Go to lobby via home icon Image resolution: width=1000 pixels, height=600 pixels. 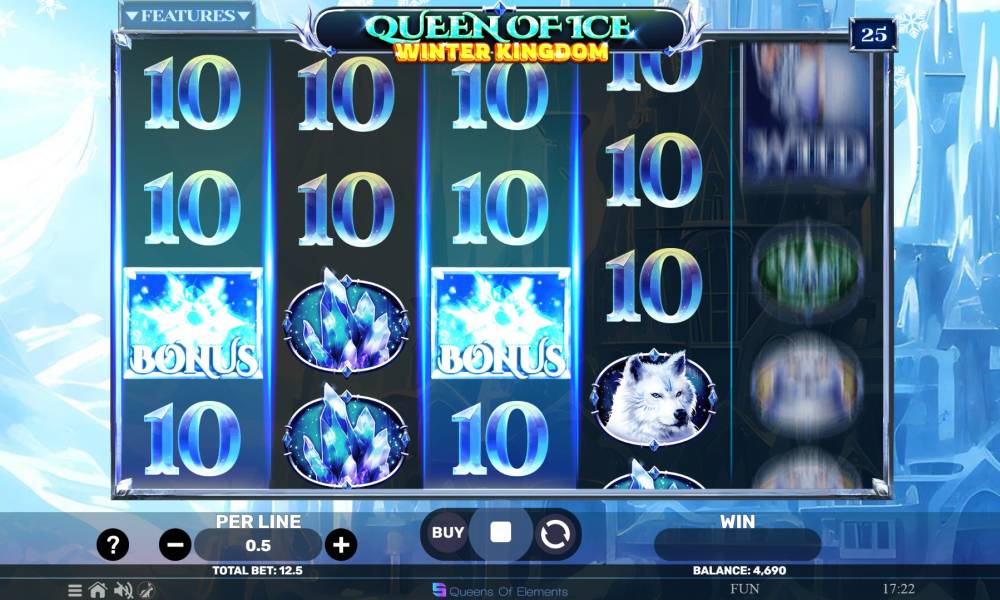tap(98, 590)
